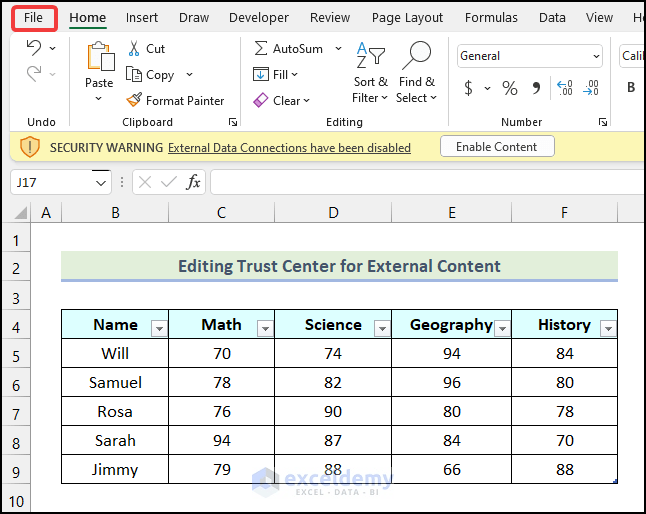Open the Fill menu
The width and height of the screenshot is (646, 514).
[x=275, y=75]
